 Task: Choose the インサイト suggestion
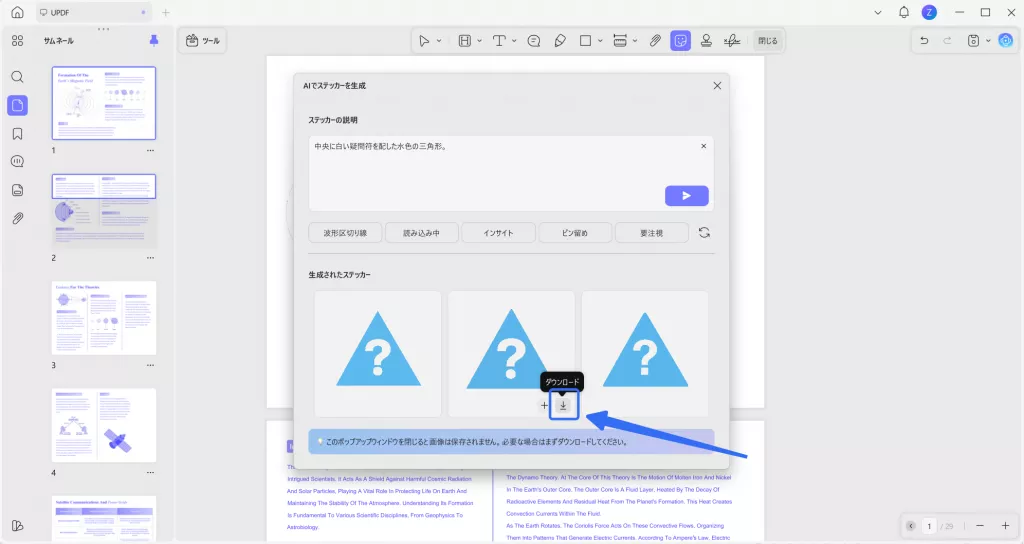tap(498, 232)
